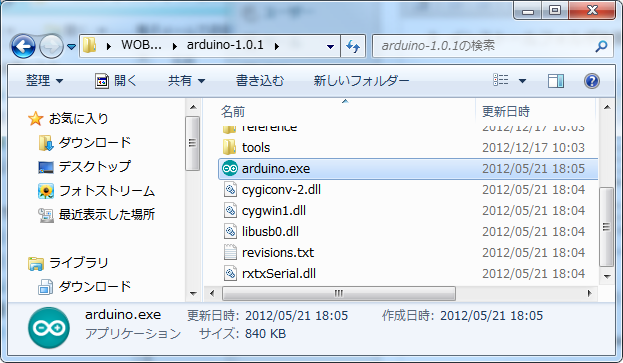This screenshot has width=623, height=363.
Task: Click the cygwin1.dll file icon
Action: (x=230, y=210)
